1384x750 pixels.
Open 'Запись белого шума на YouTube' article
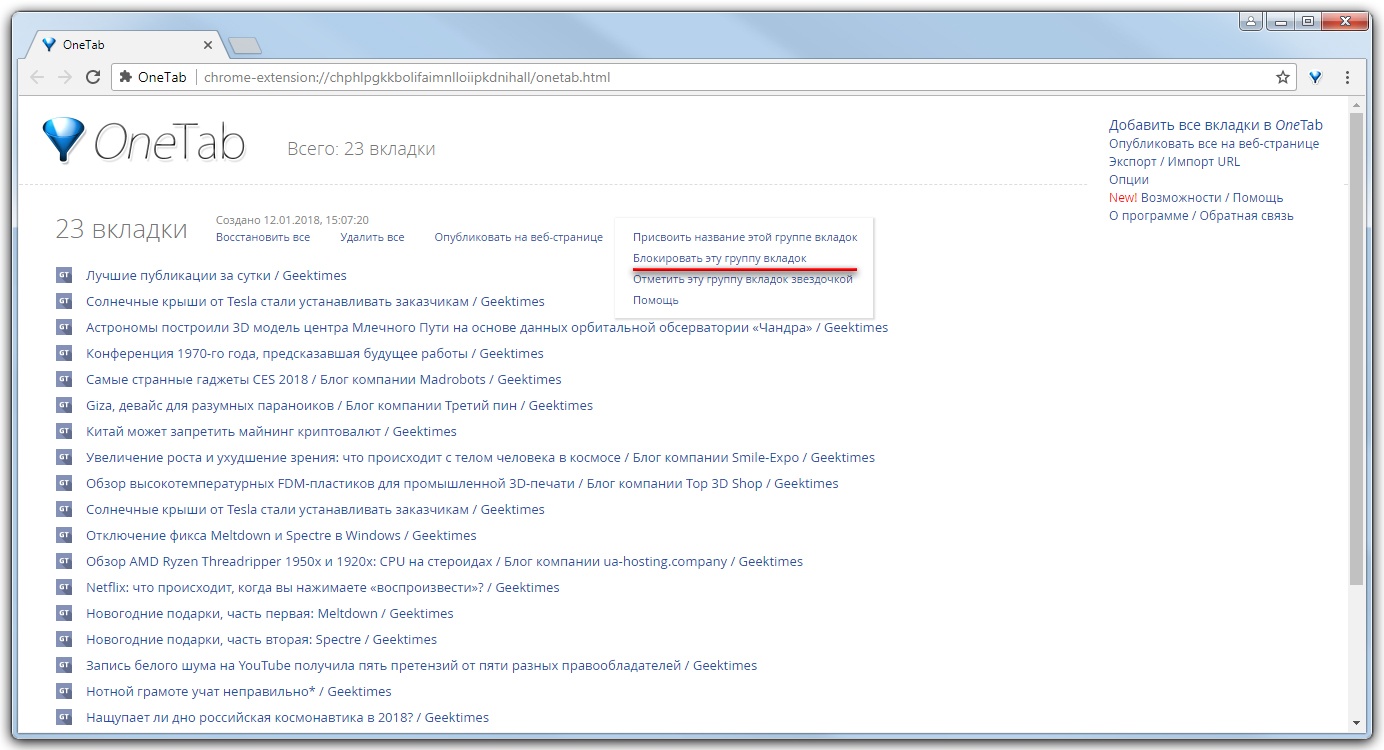click(x=421, y=665)
